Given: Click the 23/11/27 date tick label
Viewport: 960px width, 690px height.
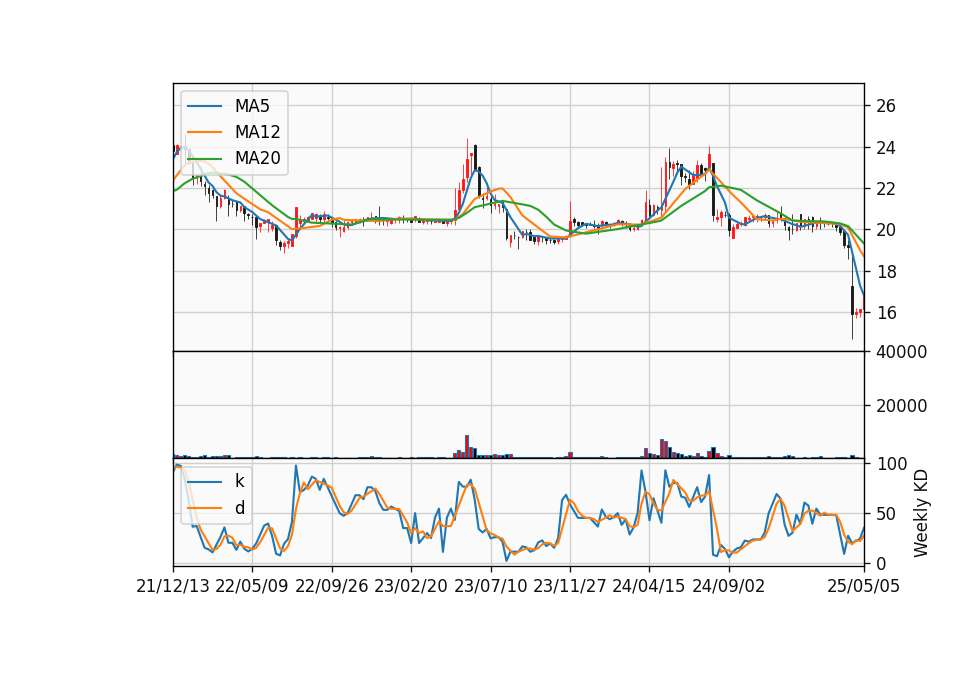Looking at the screenshot, I should tap(570, 586).
